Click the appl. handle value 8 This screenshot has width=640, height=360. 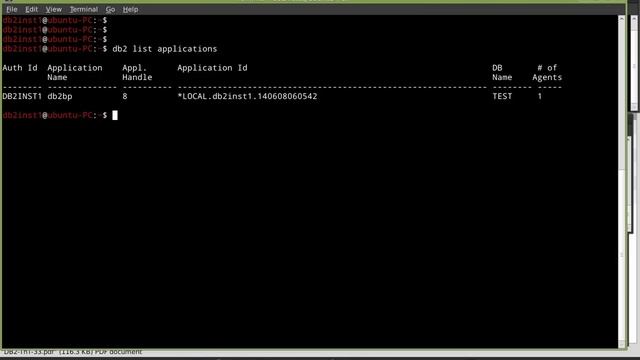point(125,96)
